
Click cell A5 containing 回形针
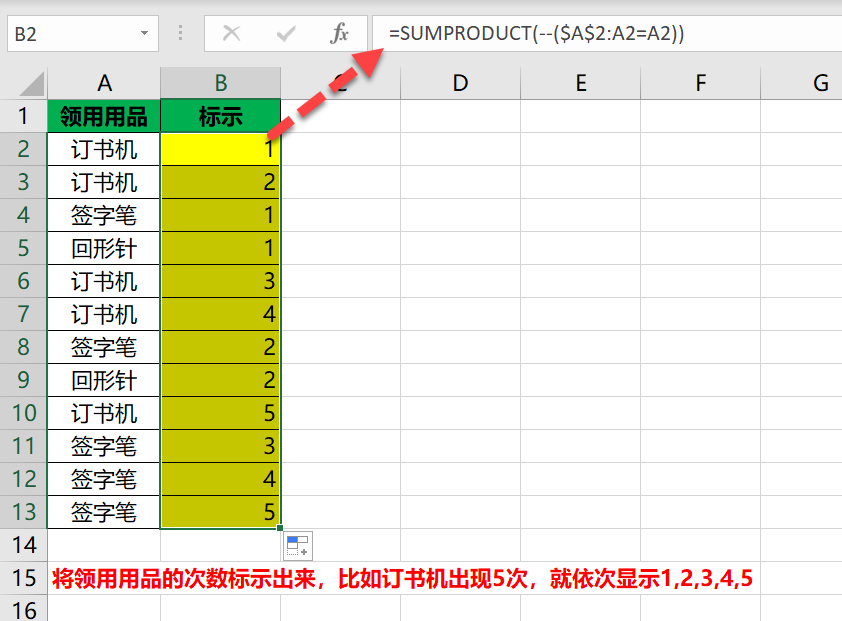(x=104, y=248)
